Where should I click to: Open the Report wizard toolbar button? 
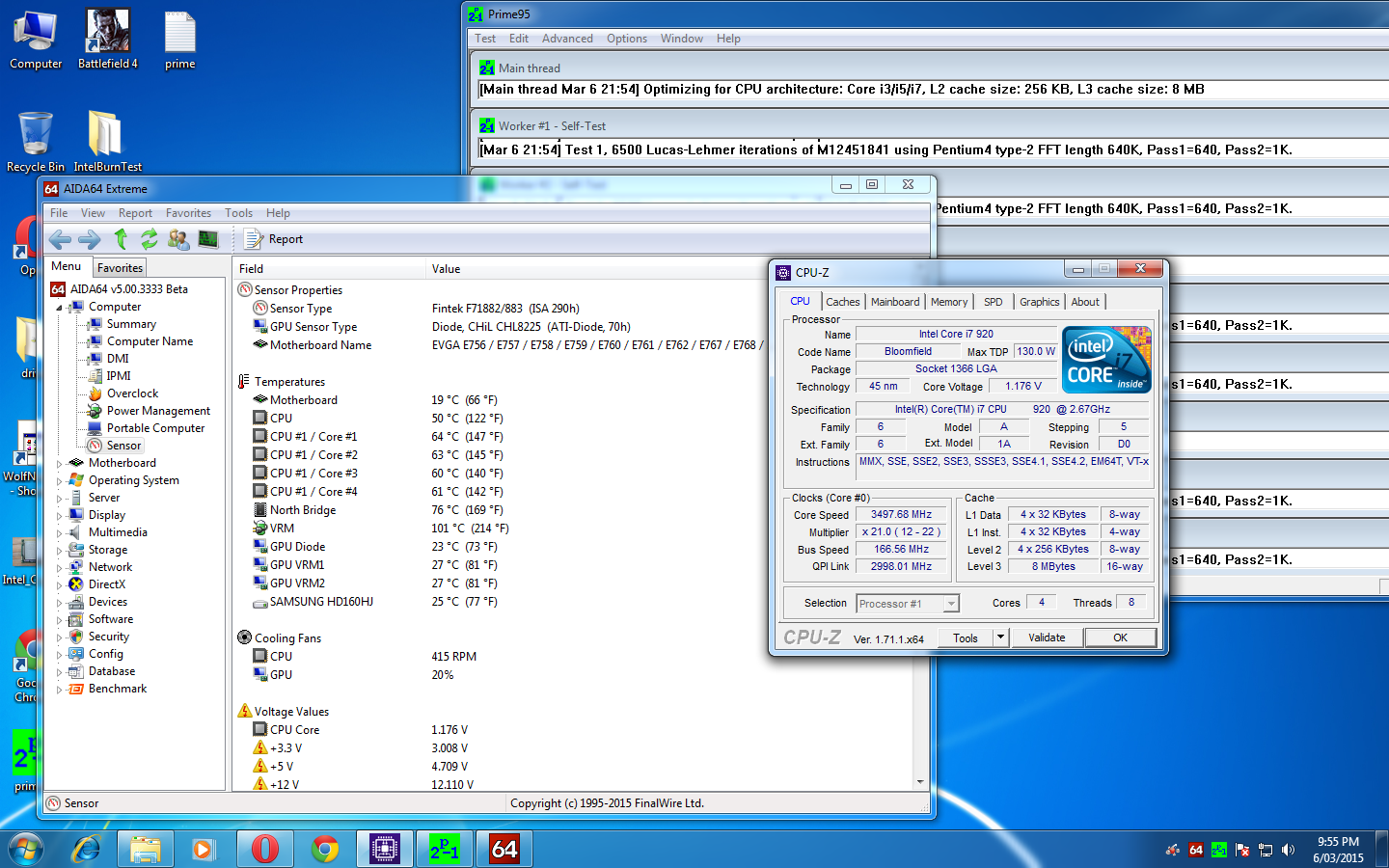274,239
